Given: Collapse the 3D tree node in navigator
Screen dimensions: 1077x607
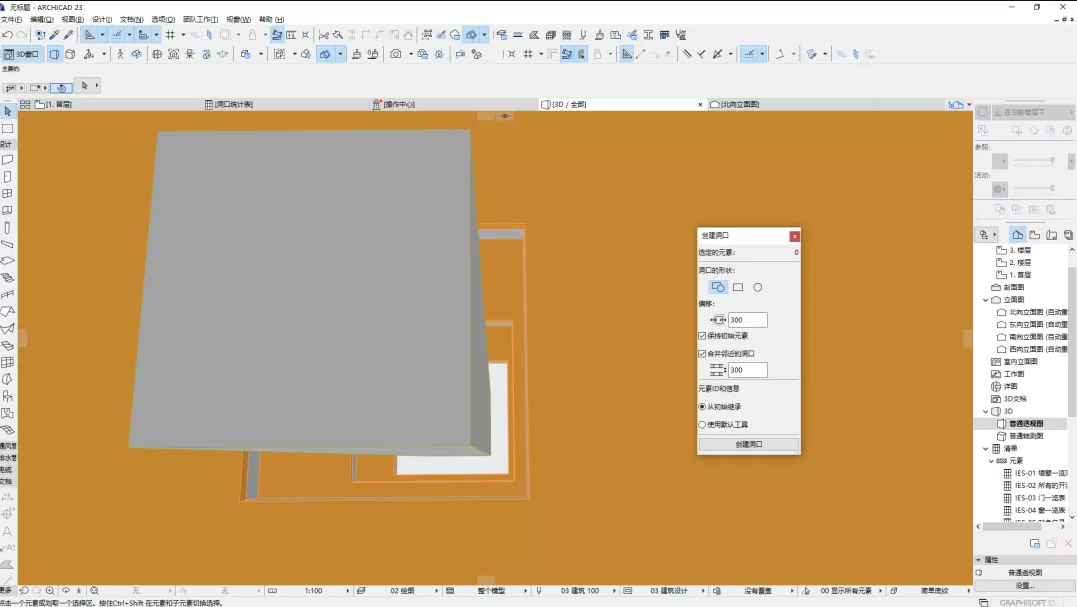Looking at the screenshot, I should point(985,411).
